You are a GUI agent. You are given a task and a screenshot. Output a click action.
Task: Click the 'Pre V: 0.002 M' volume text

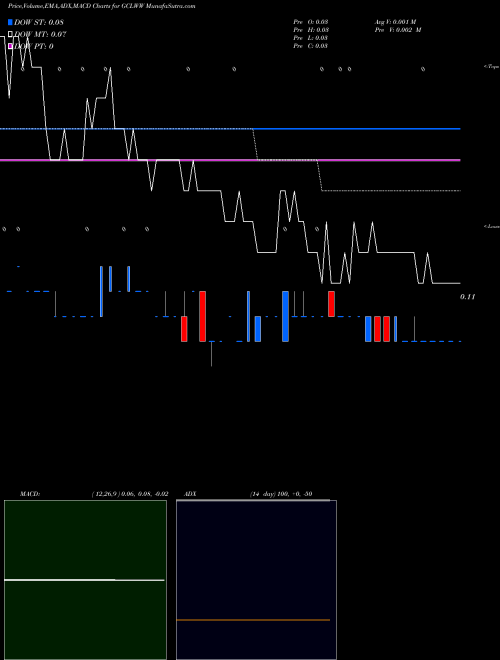(398, 30)
